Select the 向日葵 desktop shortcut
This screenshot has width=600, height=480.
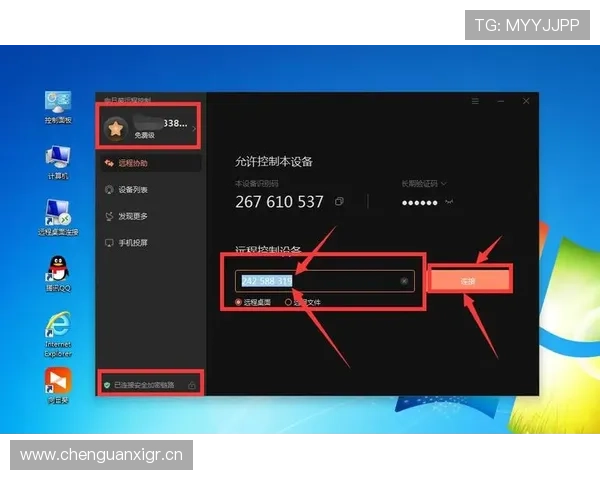coord(58,386)
